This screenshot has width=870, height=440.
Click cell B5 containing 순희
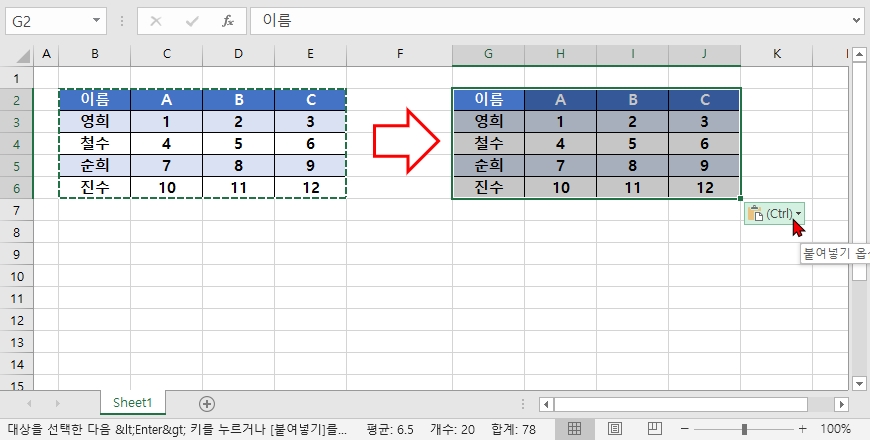pos(95,165)
